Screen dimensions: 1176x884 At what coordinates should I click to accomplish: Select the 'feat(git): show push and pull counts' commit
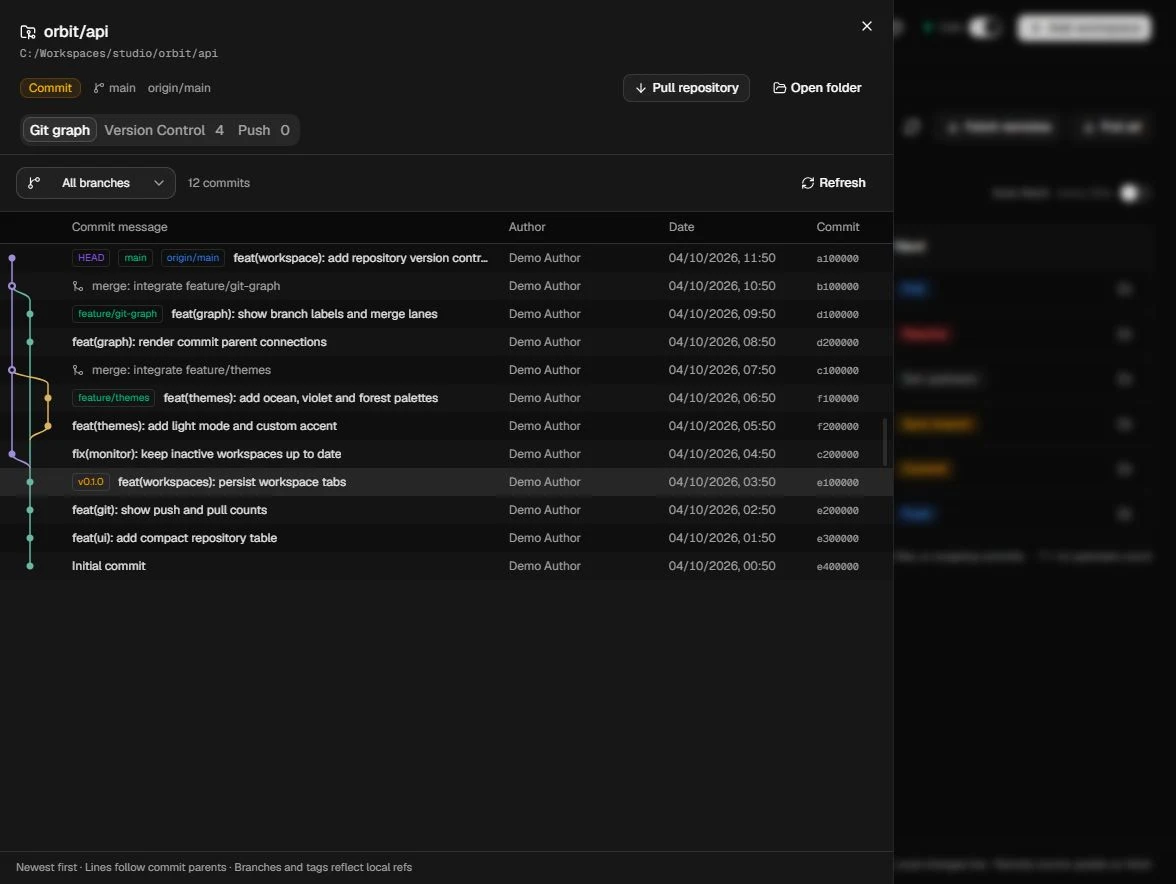[x=446, y=510]
